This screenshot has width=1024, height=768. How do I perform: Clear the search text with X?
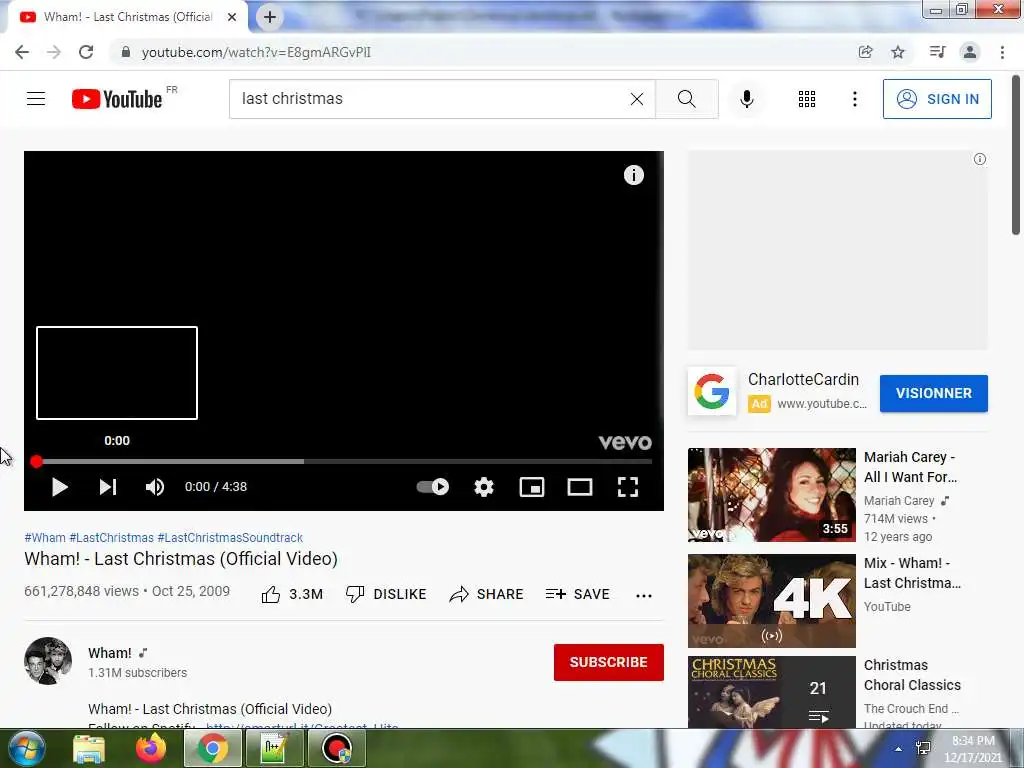[637, 99]
